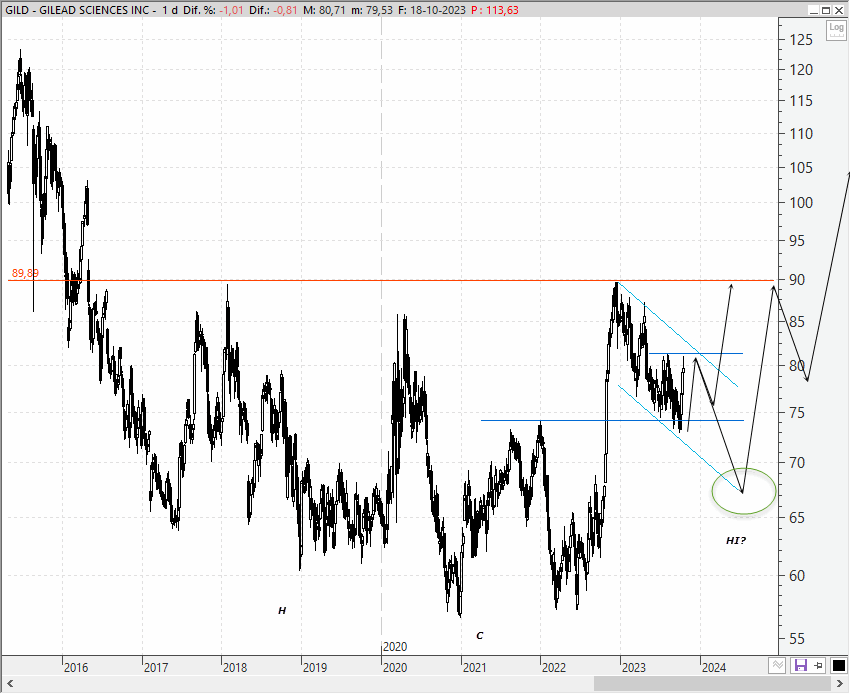Click the 2024 label on time axis

click(714, 667)
